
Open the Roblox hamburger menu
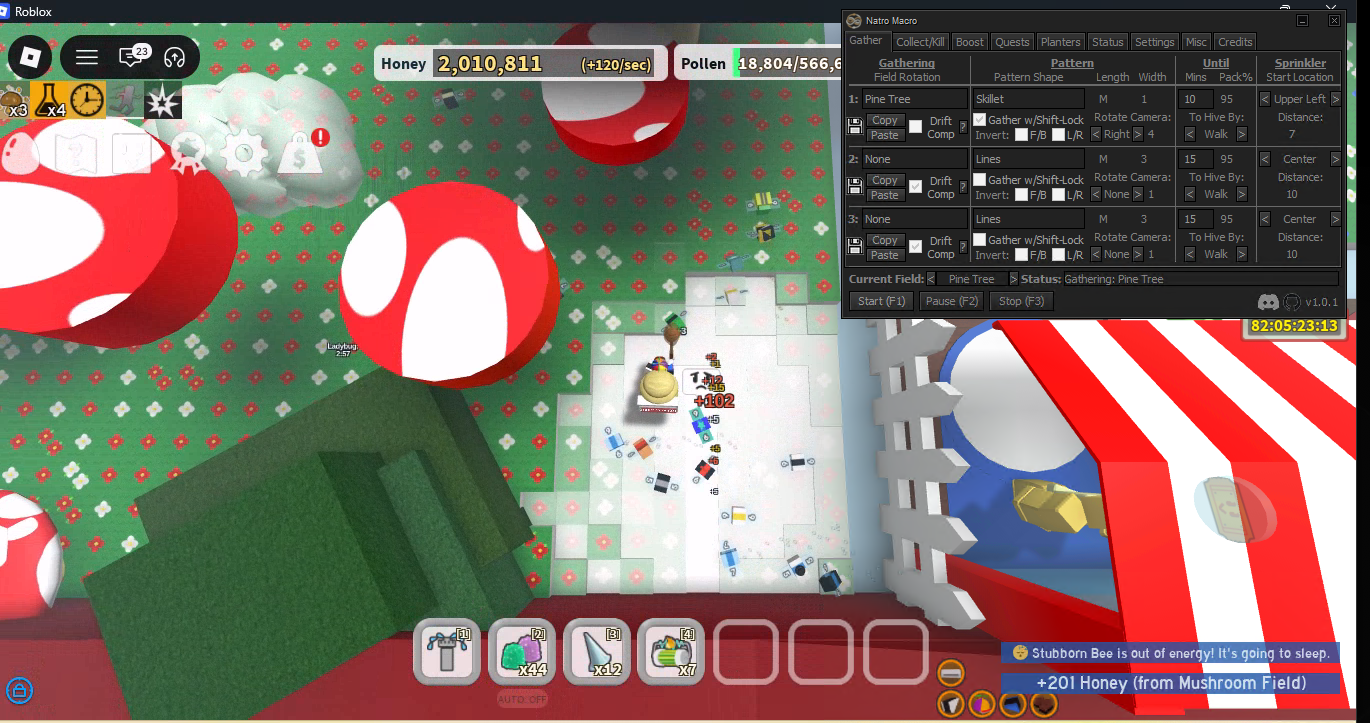pos(89,57)
